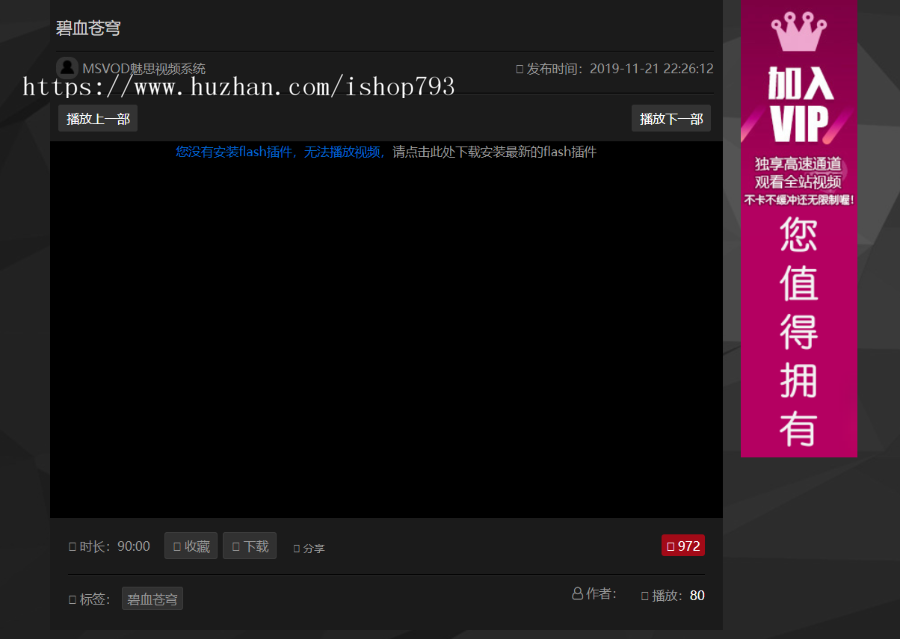Image resolution: width=900 pixels, height=639 pixels.
Task: Click the share (分享) icon
Action: point(297,548)
